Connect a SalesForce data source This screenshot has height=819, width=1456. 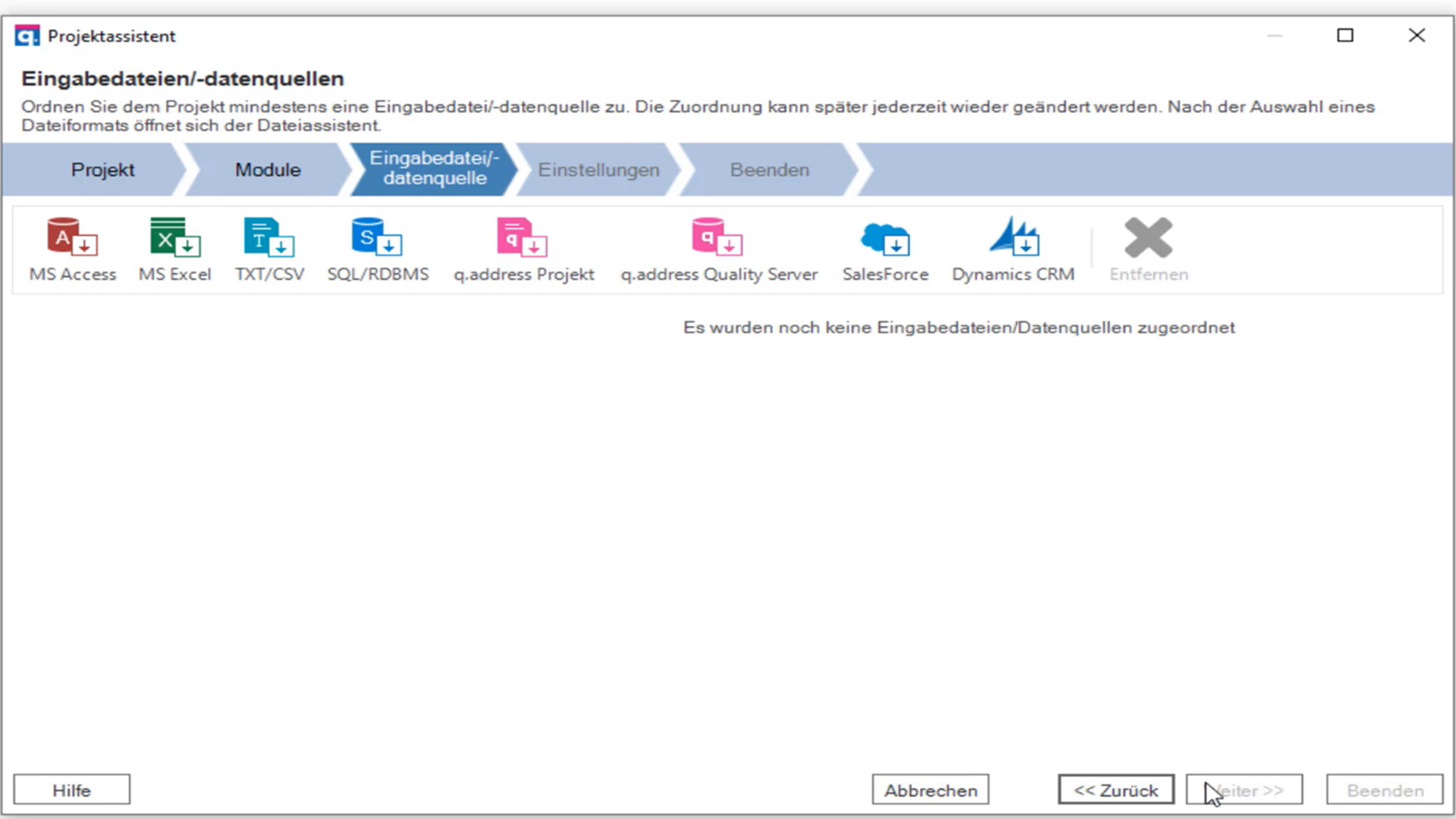pos(885,249)
